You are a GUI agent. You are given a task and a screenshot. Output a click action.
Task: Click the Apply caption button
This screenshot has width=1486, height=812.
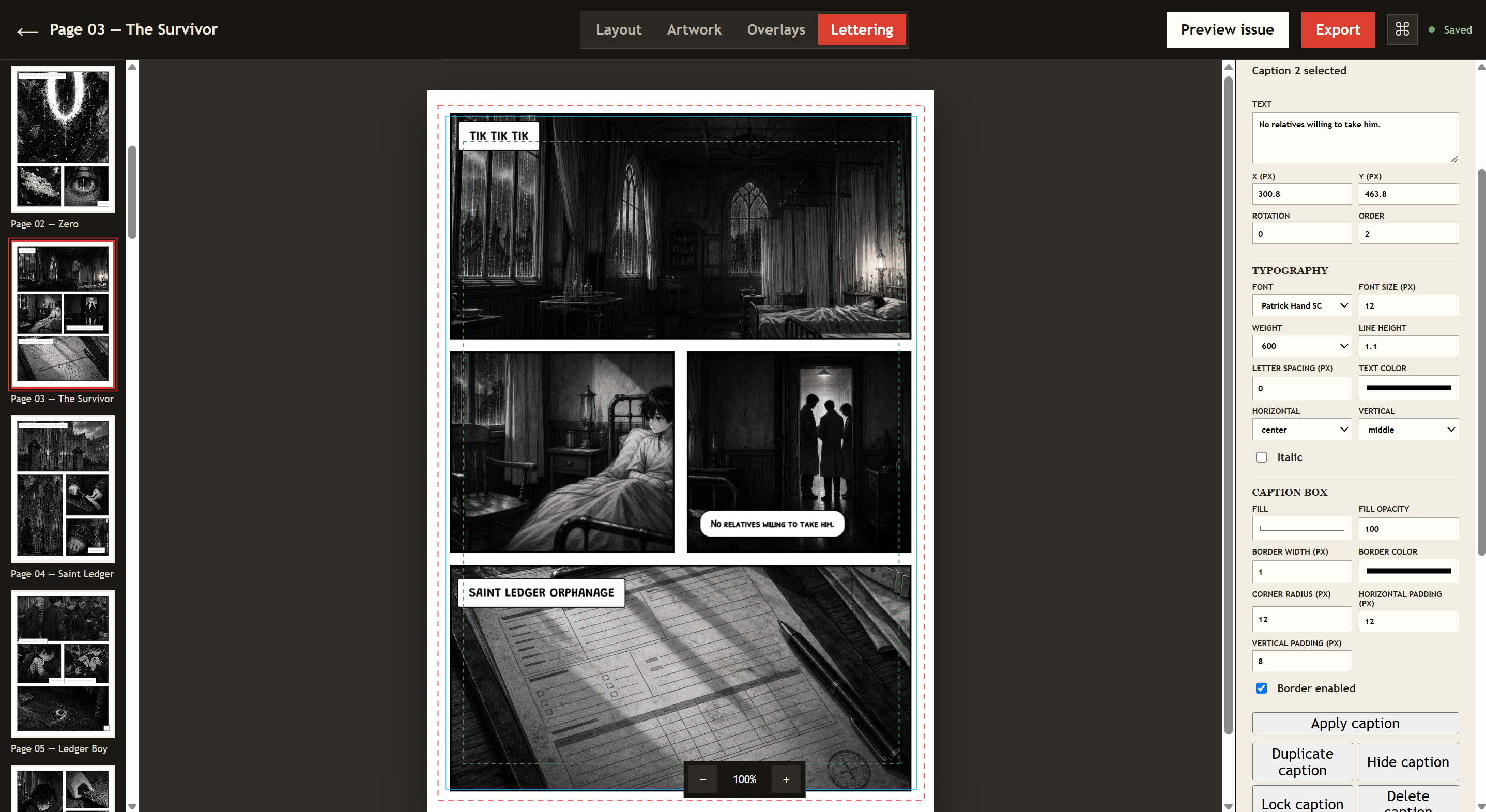(1355, 723)
